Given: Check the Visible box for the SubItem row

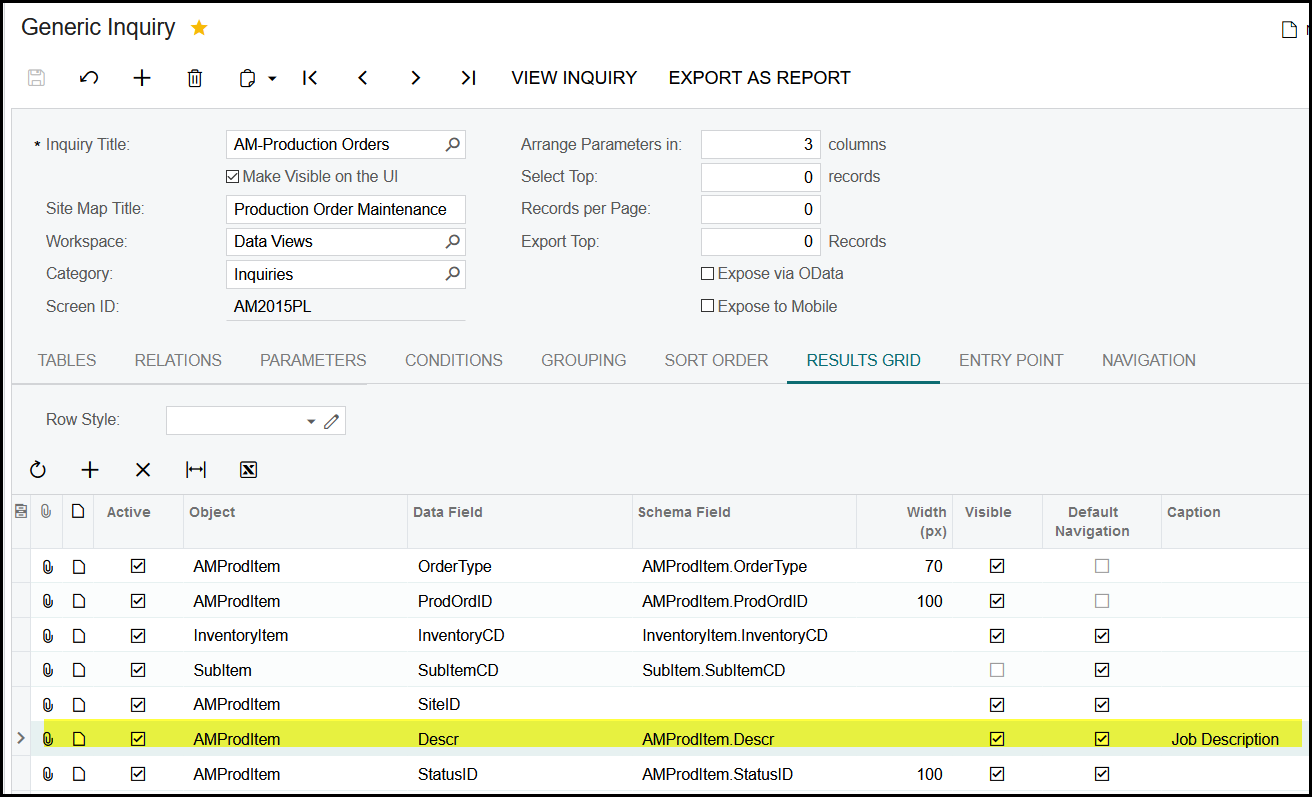Looking at the screenshot, I should [x=997, y=670].
